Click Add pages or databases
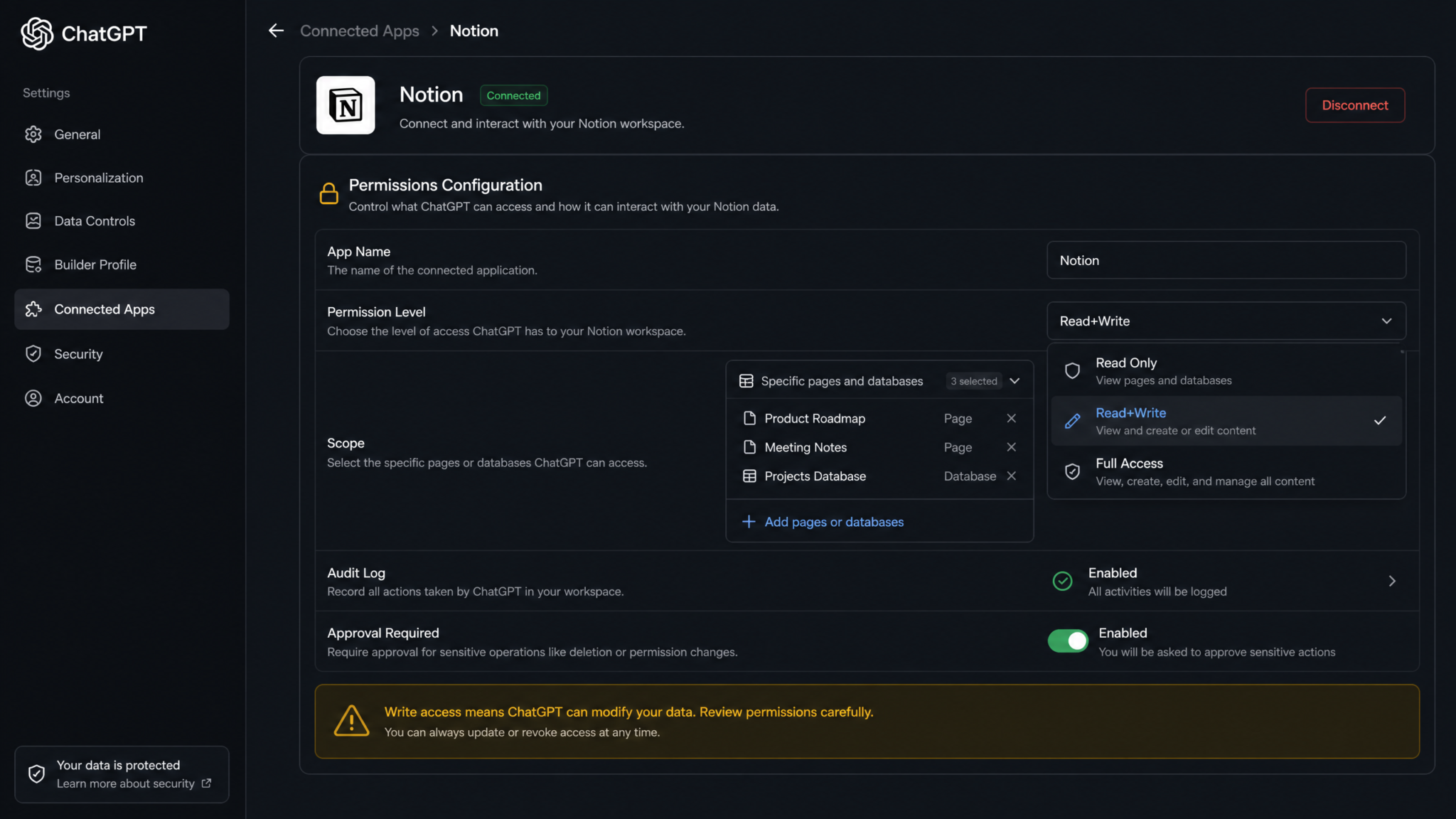Screen dimensions: 1456x819 pyautogui.click(x=823, y=522)
